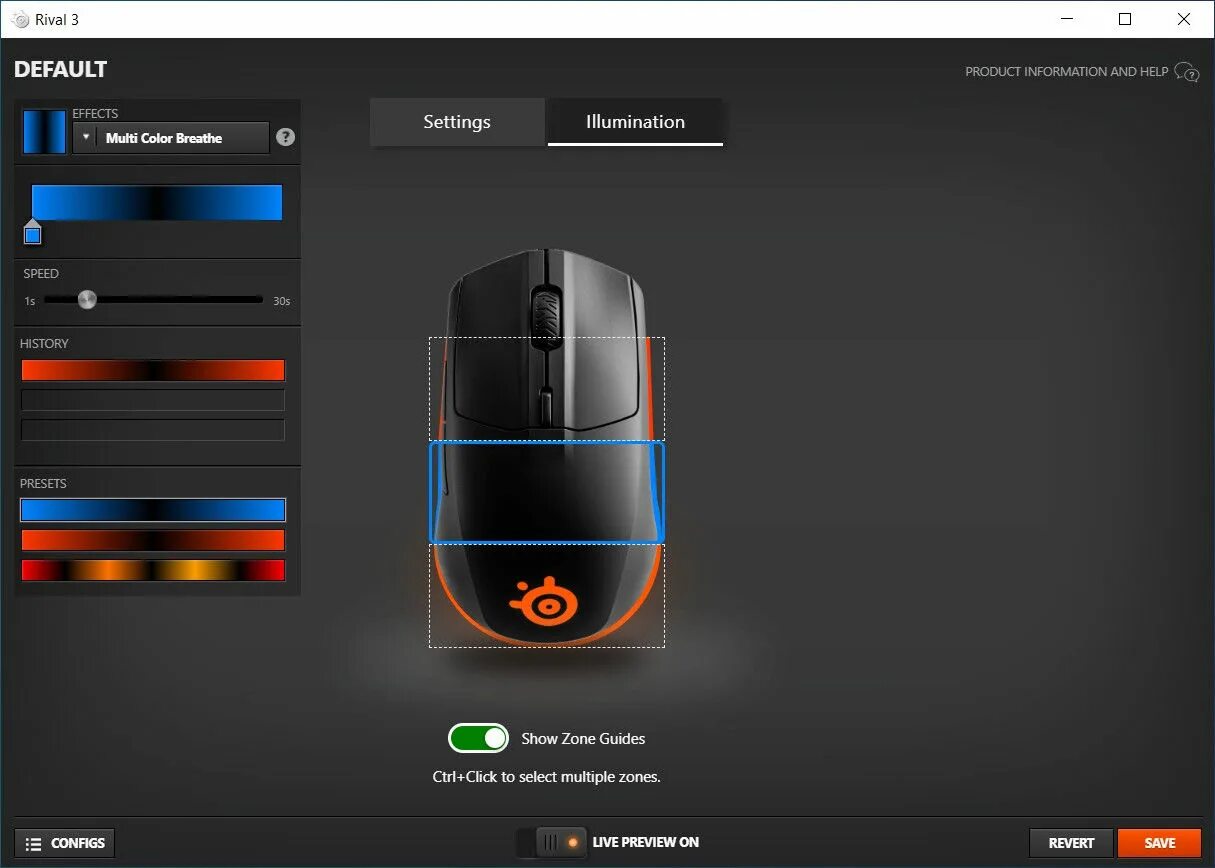The height and width of the screenshot is (868, 1215).
Task: Select the third empty History slot
Action: pos(153,430)
